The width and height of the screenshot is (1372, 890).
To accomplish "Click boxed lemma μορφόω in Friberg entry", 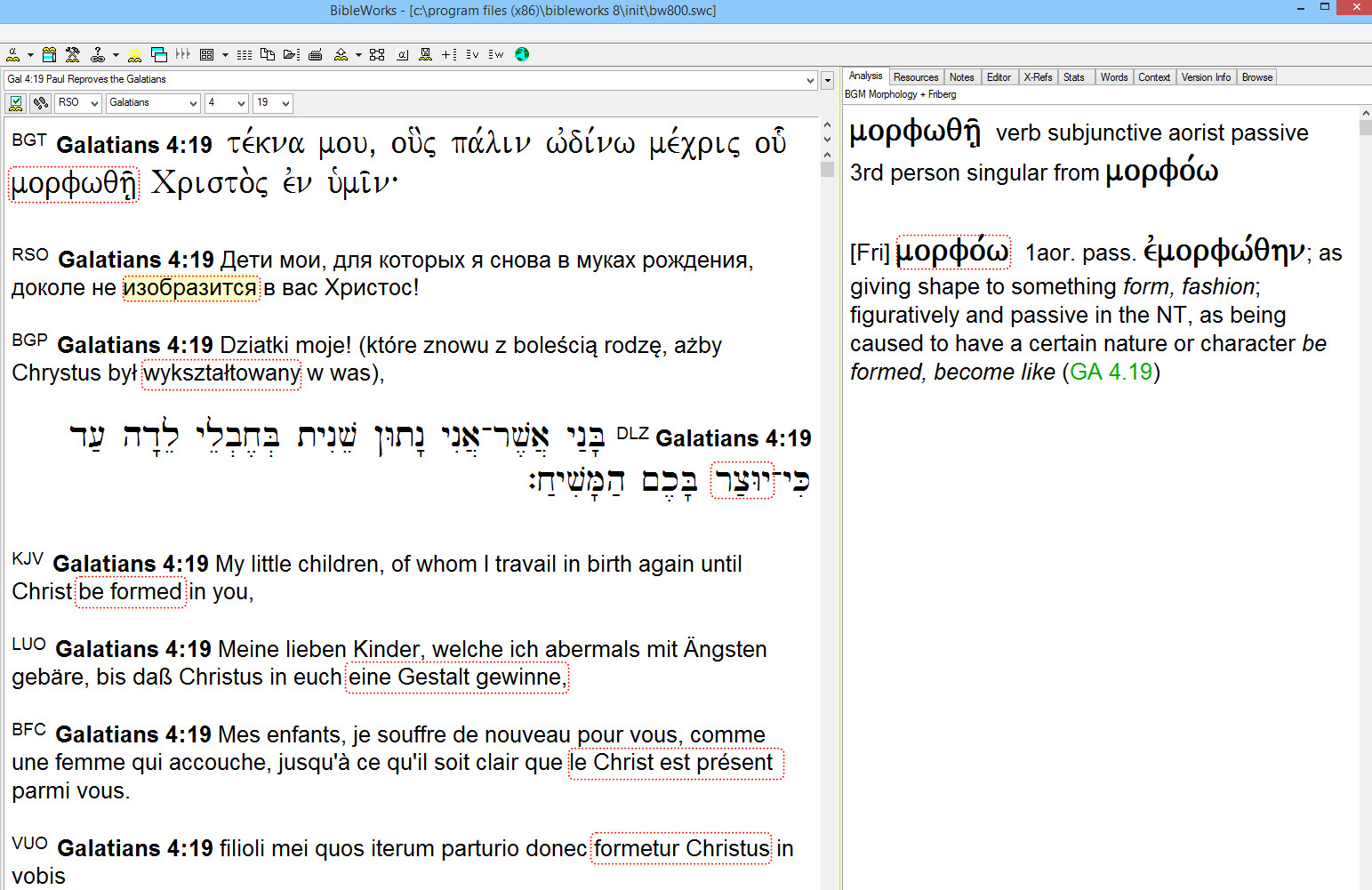I will (953, 253).
